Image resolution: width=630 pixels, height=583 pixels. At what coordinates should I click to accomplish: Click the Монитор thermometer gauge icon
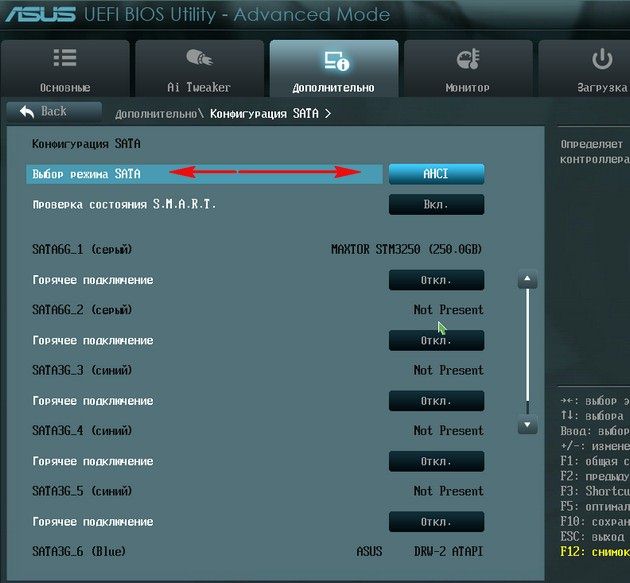point(468,59)
